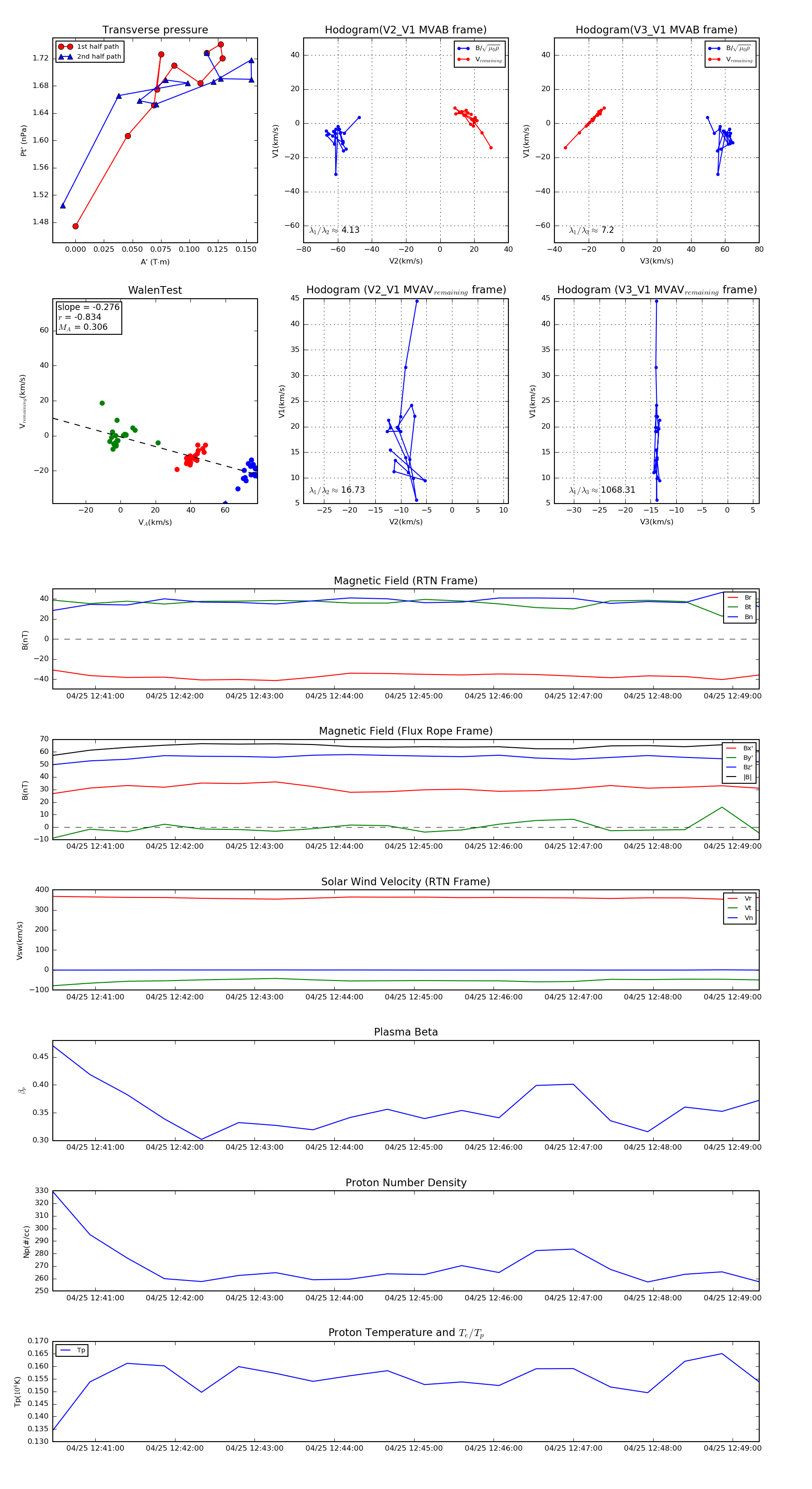Viewport: 812px width, 1489px height.
Task: Click the "Np(#/cc)" y-axis label
Action: [26, 1241]
